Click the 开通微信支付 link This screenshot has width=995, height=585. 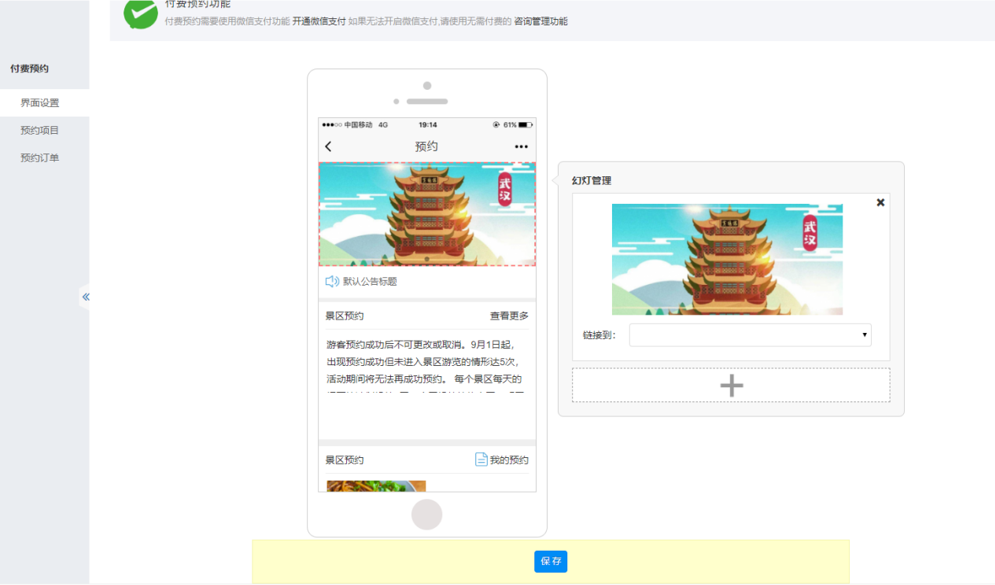point(319,21)
